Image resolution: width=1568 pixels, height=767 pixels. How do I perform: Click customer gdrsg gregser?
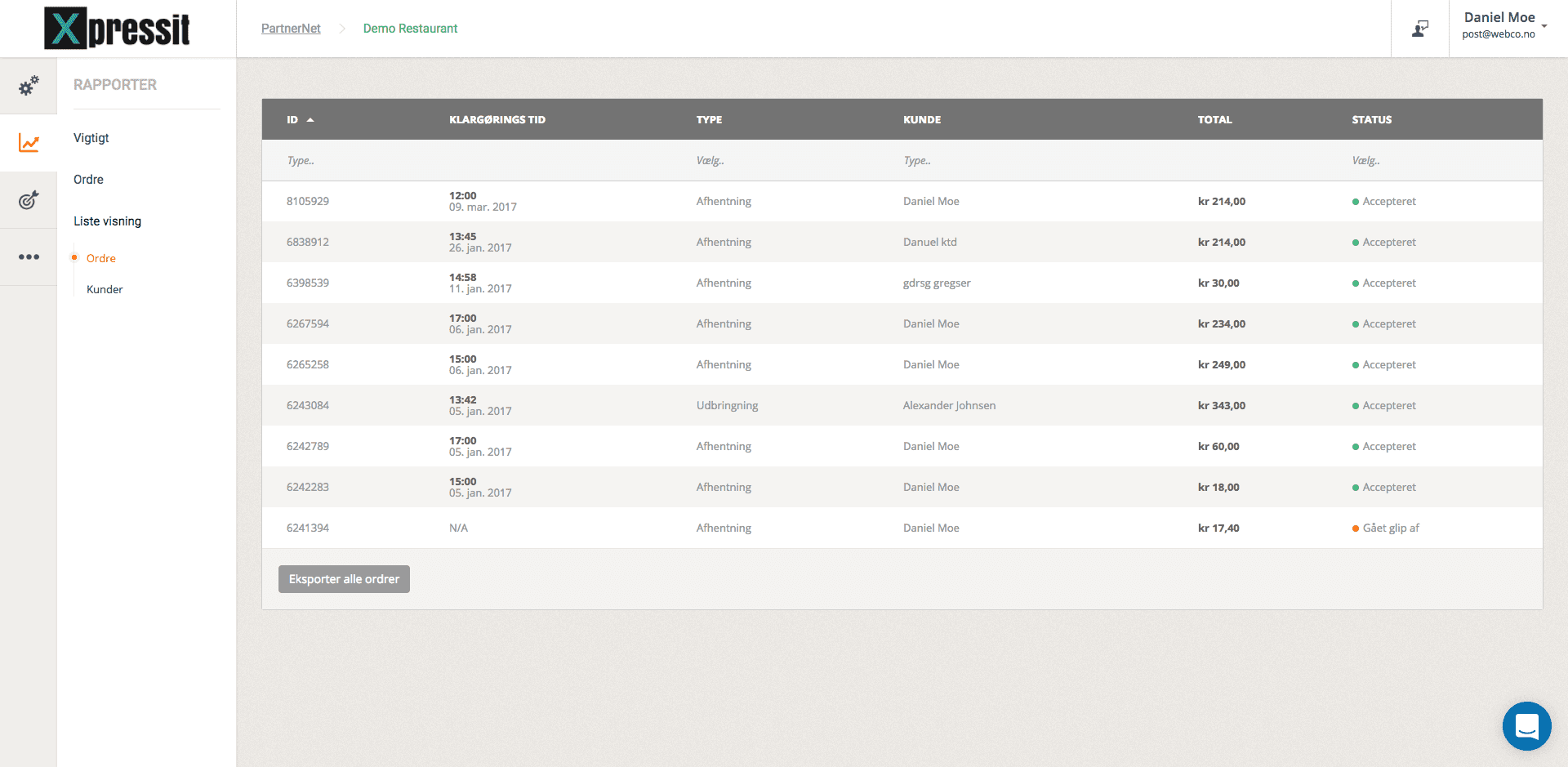point(937,283)
